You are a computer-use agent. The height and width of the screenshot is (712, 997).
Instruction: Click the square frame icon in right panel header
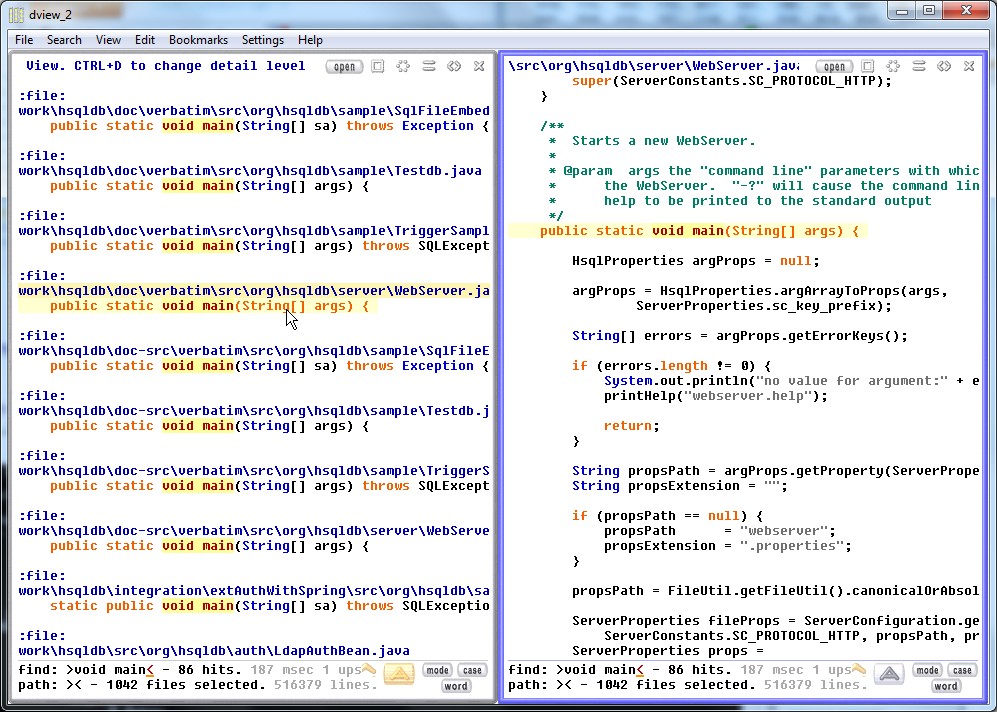point(868,67)
